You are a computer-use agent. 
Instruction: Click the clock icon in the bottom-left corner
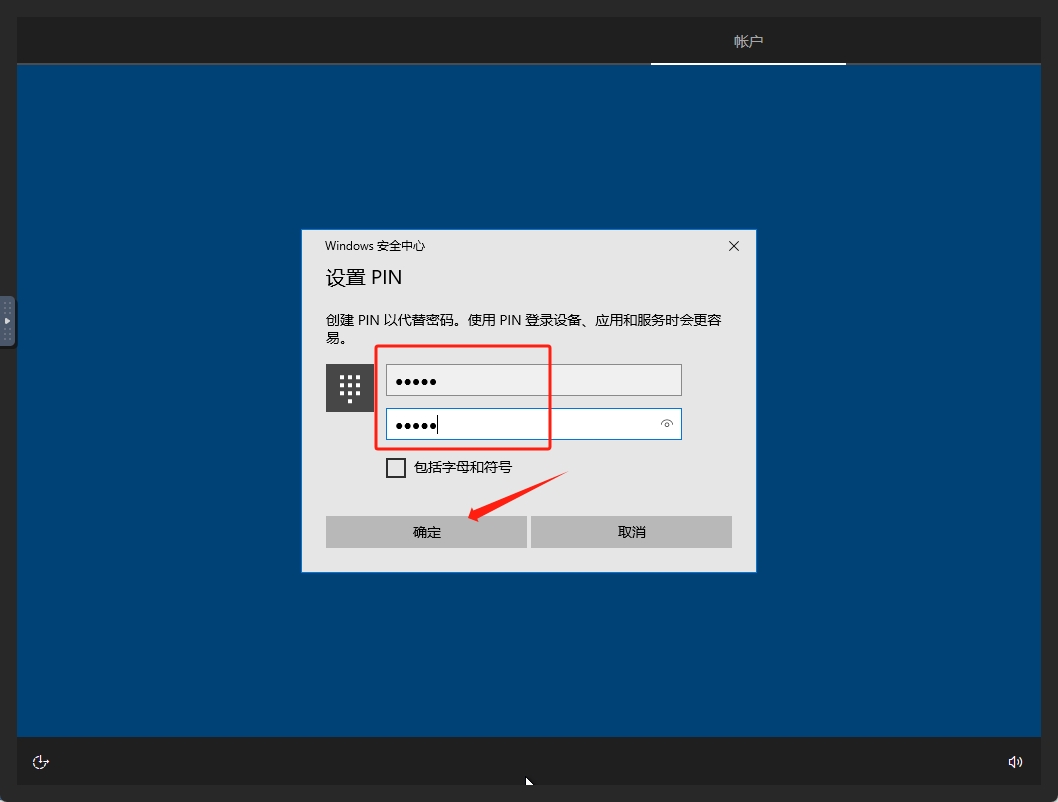pyautogui.click(x=40, y=761)
